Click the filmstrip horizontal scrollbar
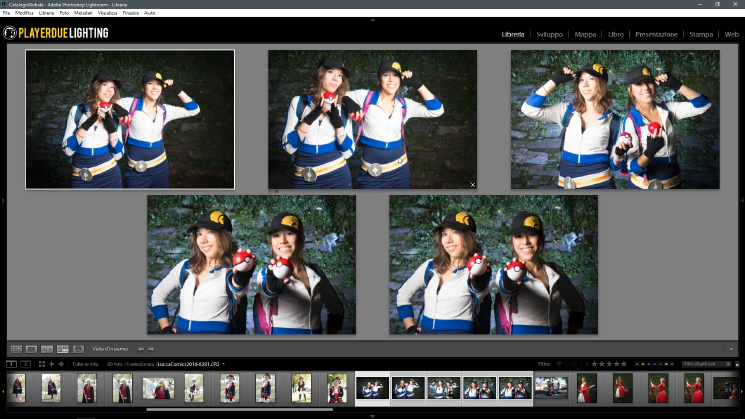 [x=239, y=409]
